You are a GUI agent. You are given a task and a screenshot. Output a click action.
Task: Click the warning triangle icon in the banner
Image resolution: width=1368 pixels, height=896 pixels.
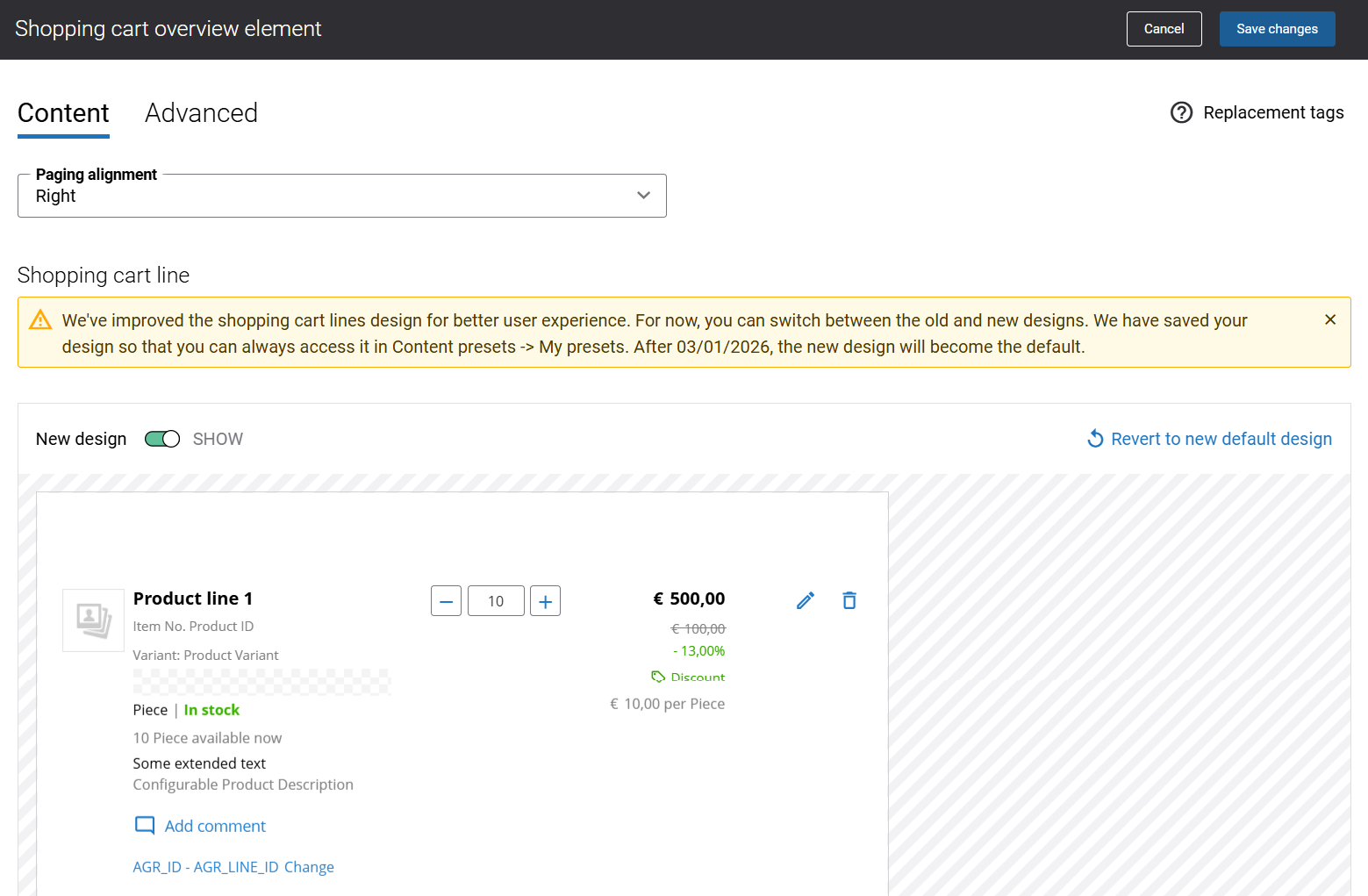(x=40, y=320)
